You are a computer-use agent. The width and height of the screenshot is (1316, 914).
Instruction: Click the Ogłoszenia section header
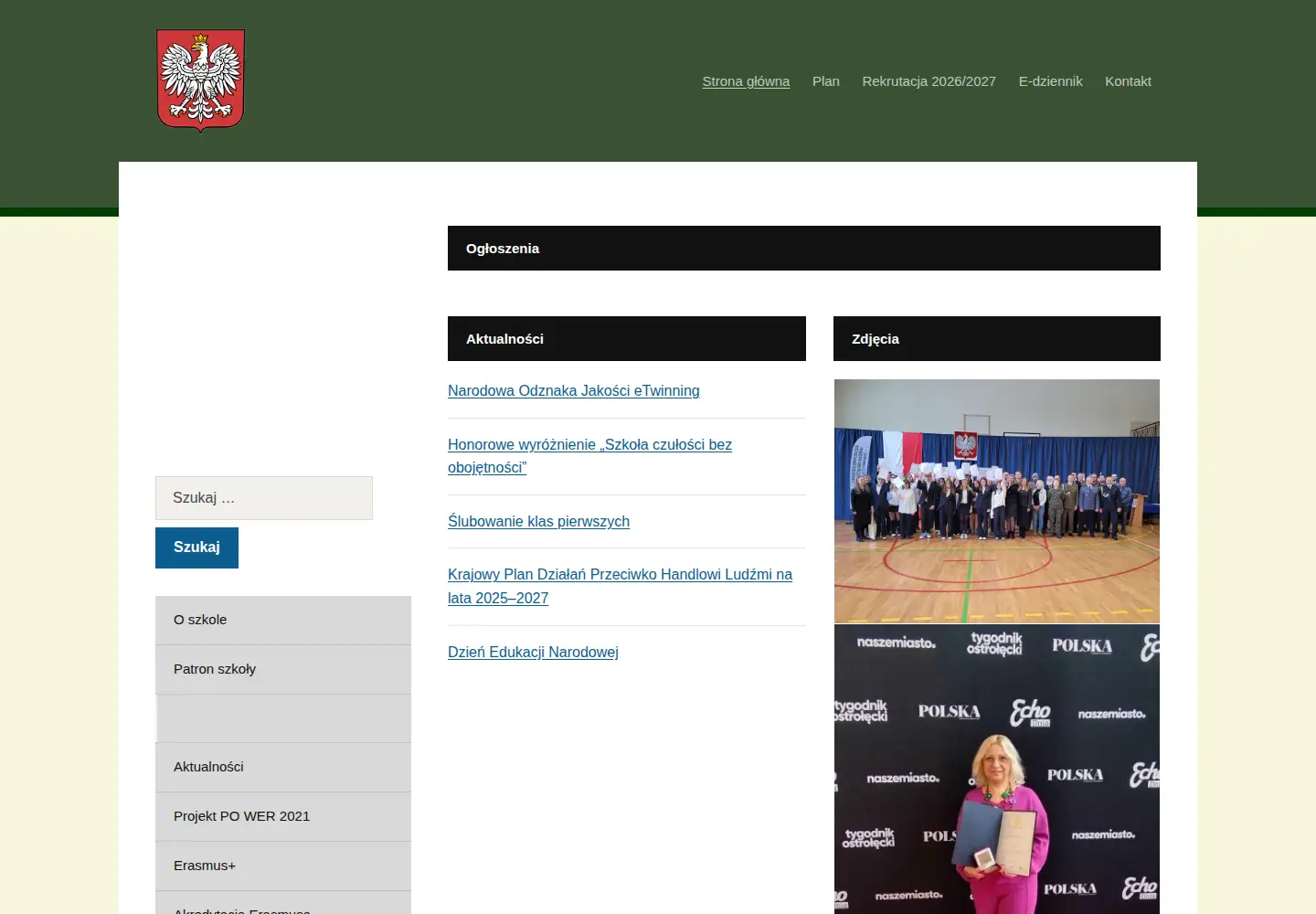click(x=804, y=249)
